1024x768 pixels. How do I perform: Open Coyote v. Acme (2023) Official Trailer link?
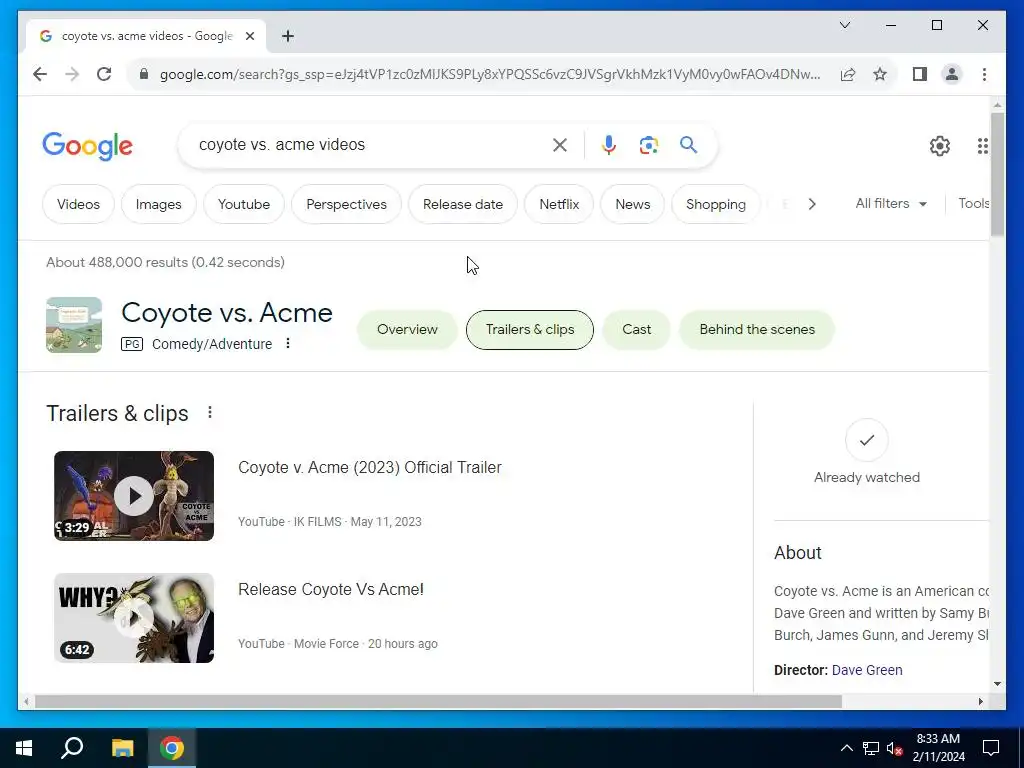[370, 468]
